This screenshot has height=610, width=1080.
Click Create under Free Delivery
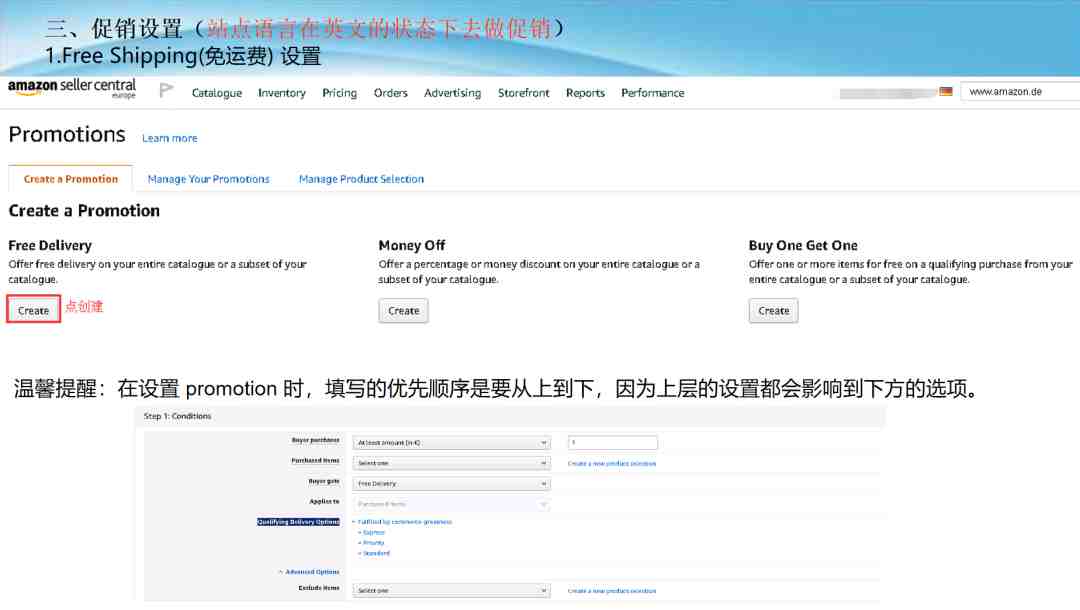[34, 311]
